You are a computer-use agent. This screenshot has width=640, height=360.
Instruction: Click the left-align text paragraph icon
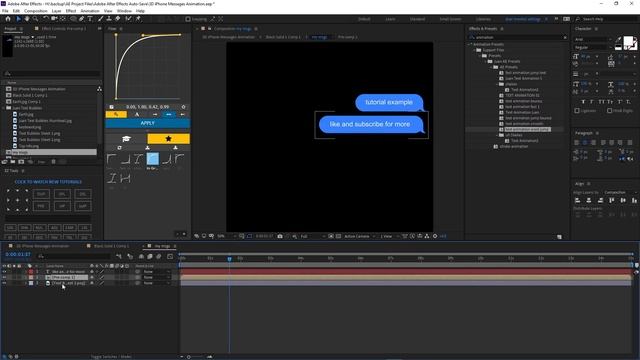coord(577,142)
